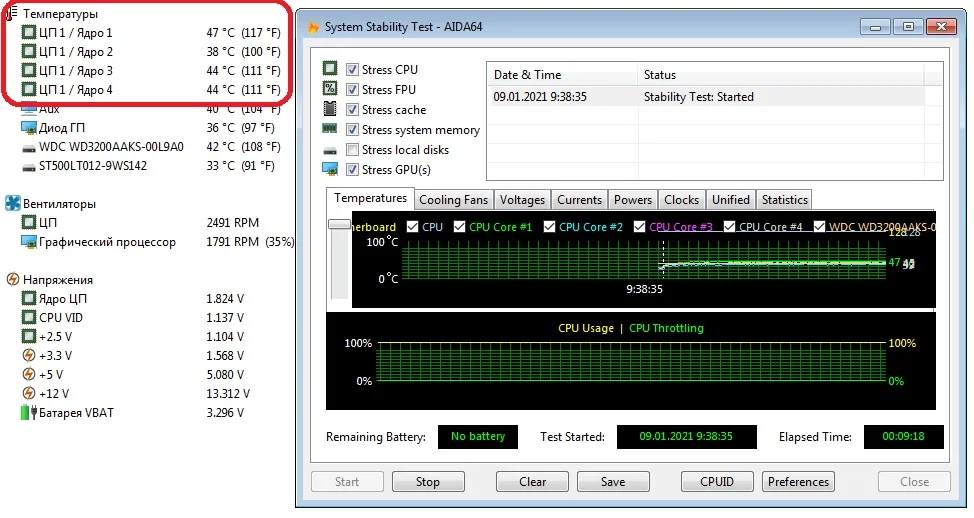
Task: Open the Statistics tab
Action: coord(785,200)
